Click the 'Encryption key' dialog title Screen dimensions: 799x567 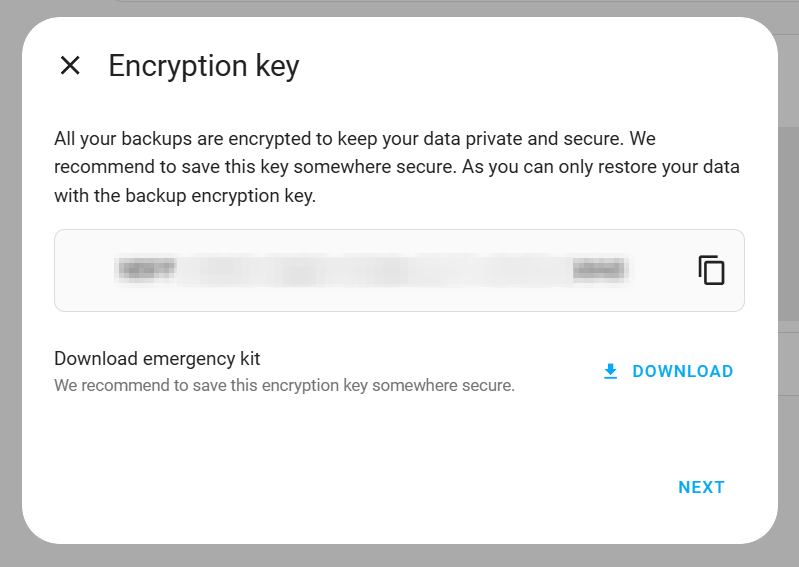click(x=203, y=66)
